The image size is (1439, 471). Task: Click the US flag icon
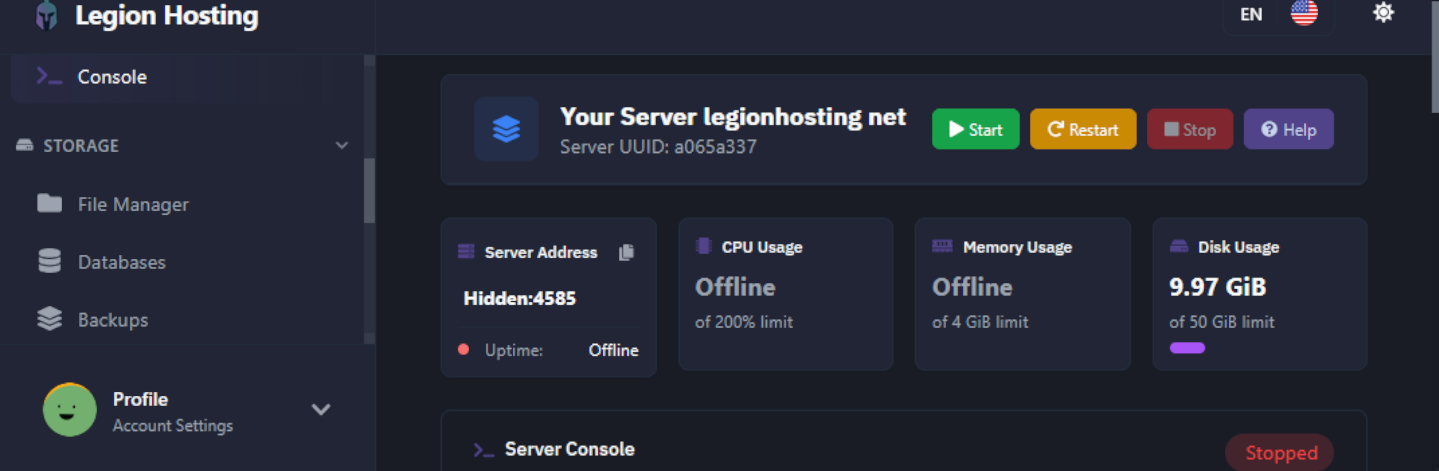1304,12
